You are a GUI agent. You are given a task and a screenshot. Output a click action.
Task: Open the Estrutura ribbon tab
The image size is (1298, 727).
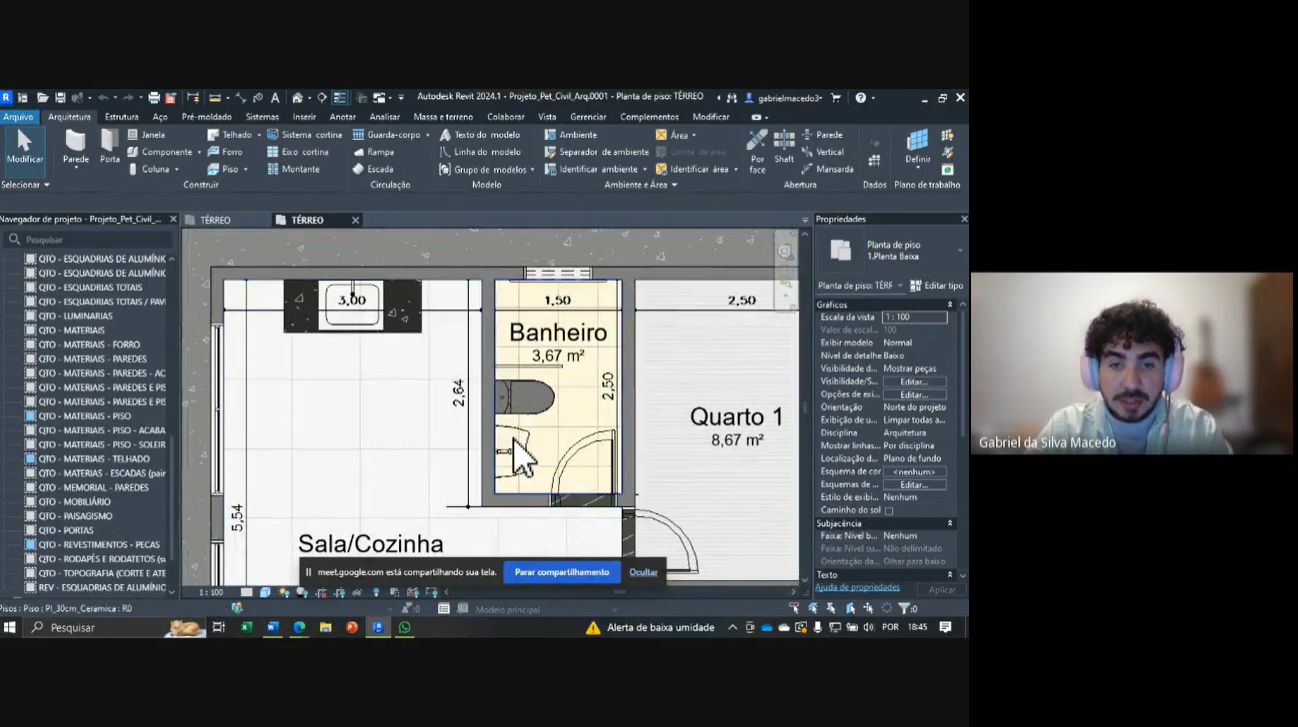[x=121, y=117]
